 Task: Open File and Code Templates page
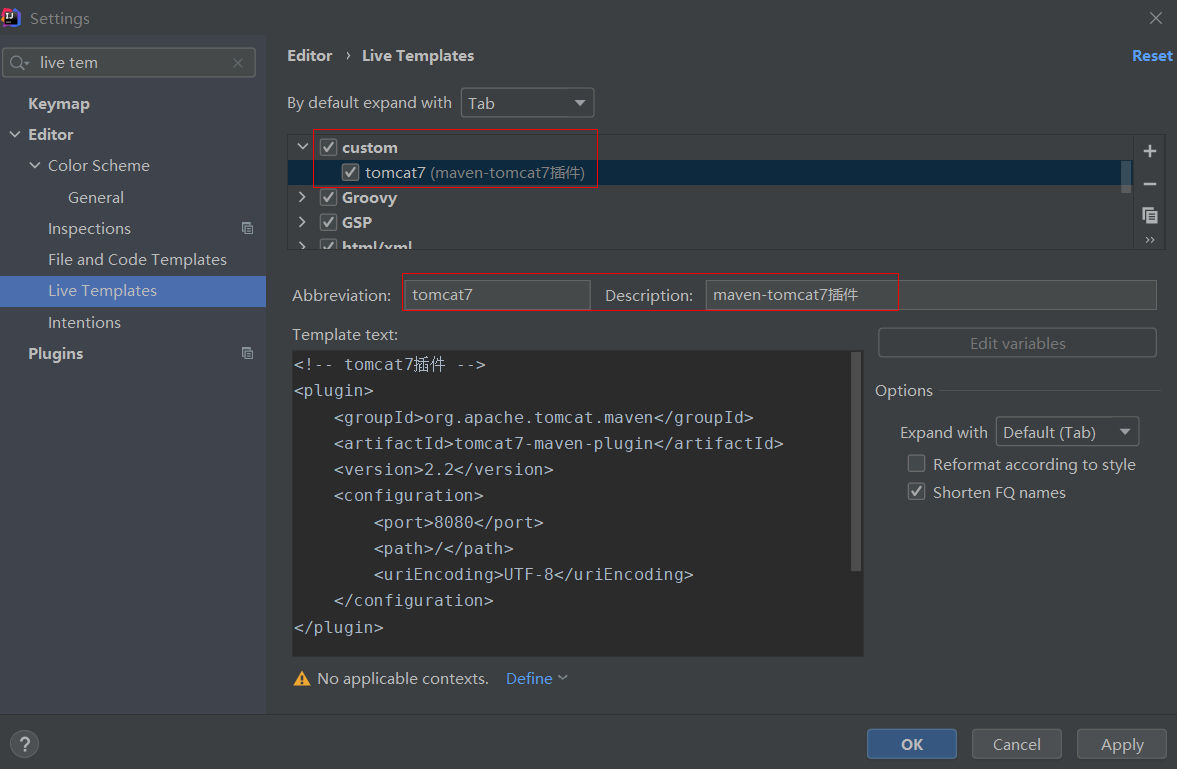point(137,260)
